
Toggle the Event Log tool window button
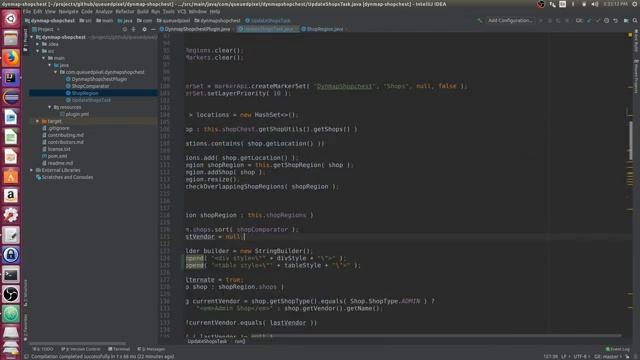pyautogui.click(x=618, y=349)
